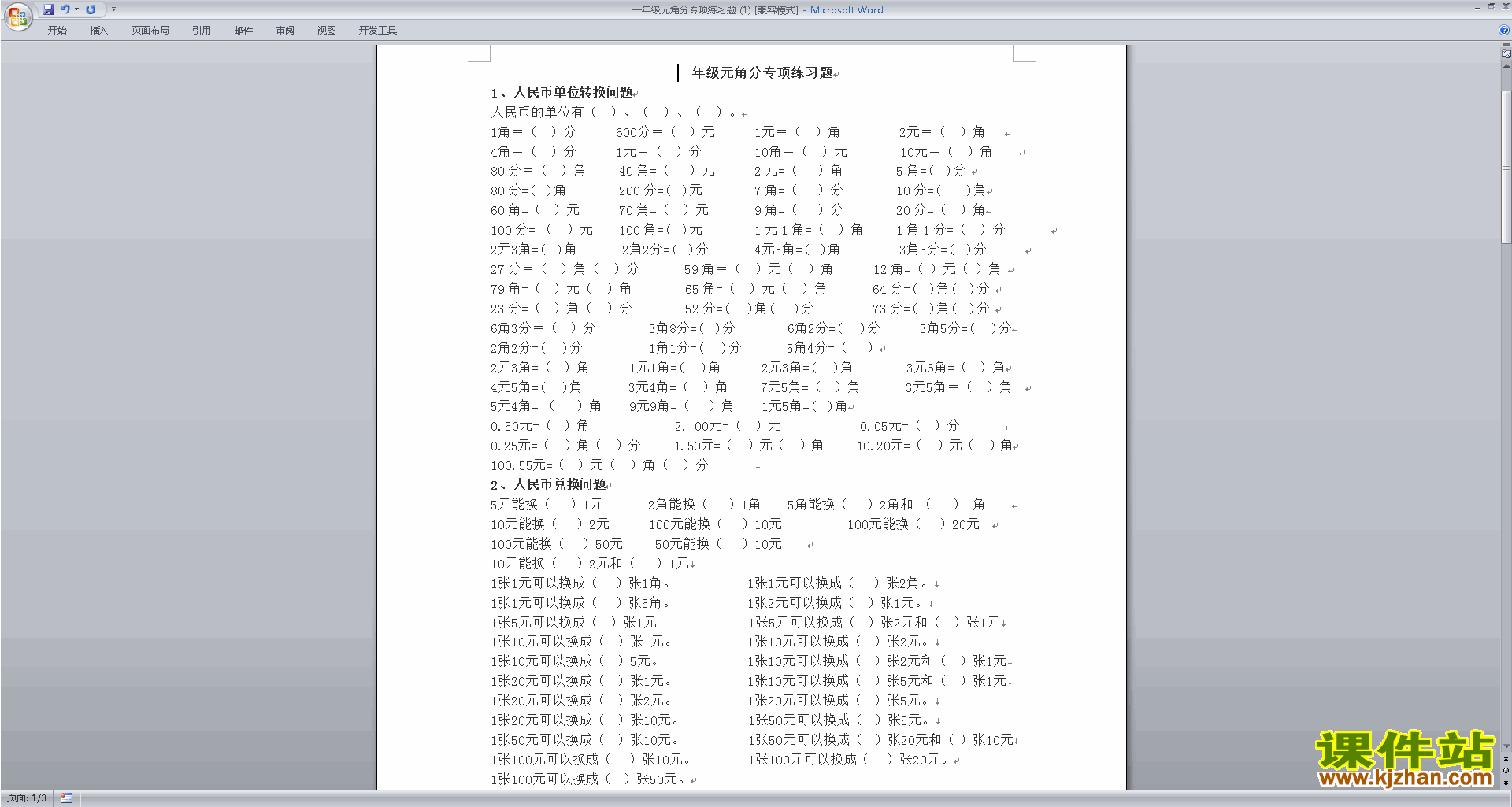The width and height of the screenshot is (1512, 807).
Task: Switch to the 视图 ribbon tab
Action: tap(327, 31)
